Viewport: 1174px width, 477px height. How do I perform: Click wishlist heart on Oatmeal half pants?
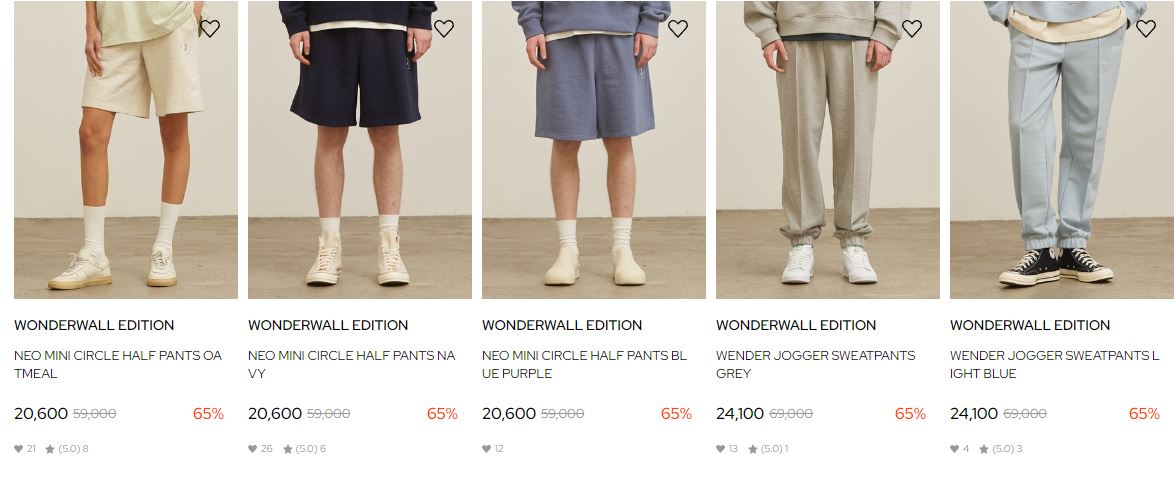[x=210, y=28]
